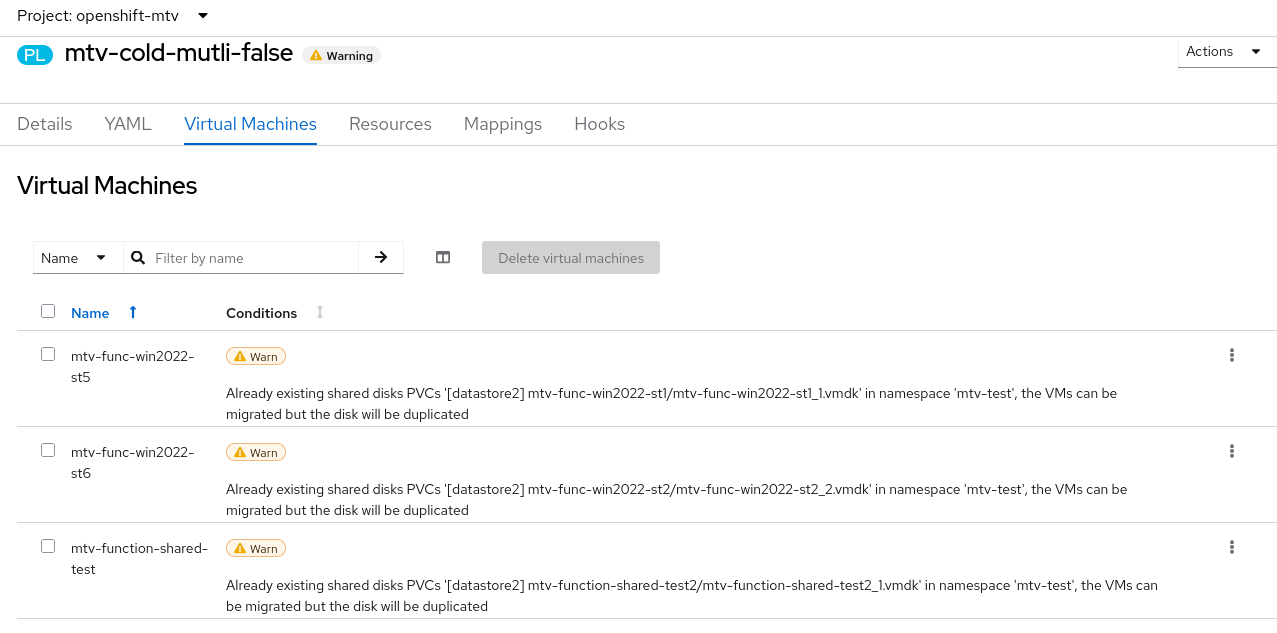The image size is (1277, 633).
Task: Click the Warn label for mtv-func-win2022-st6
Action: (x=256, y=453)
